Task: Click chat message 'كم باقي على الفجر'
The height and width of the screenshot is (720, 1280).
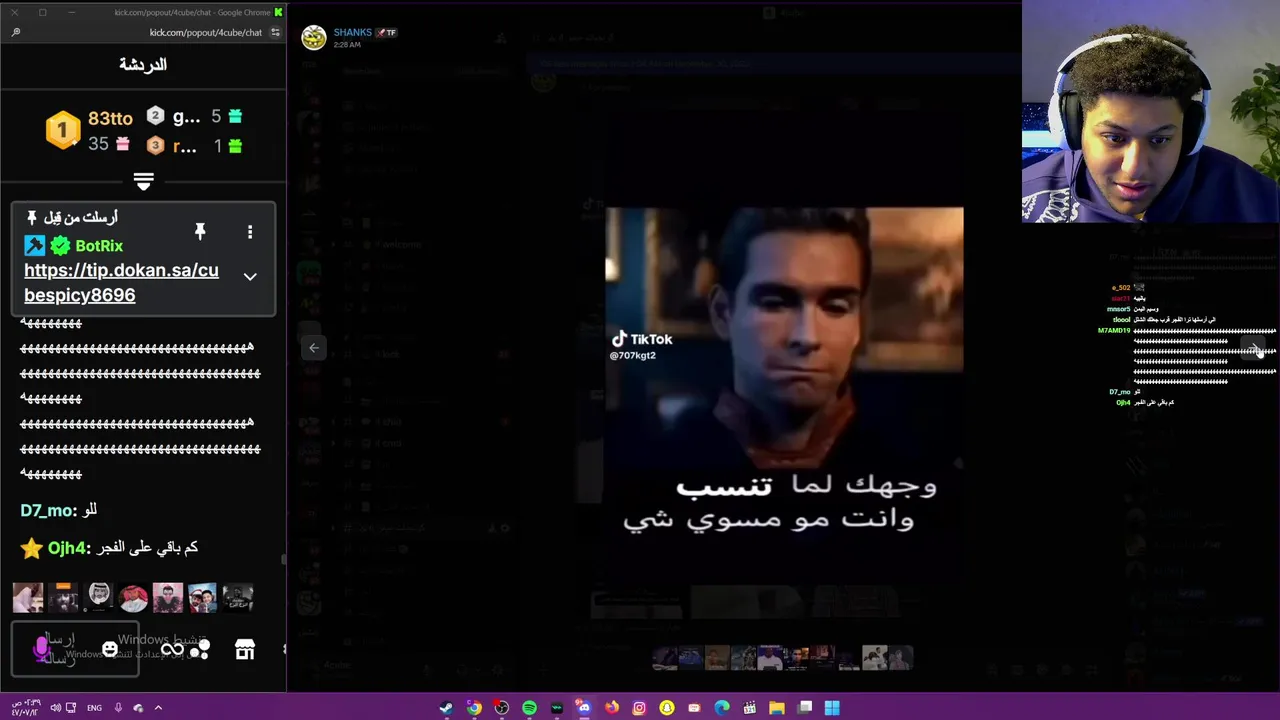Action: [145, 548]
